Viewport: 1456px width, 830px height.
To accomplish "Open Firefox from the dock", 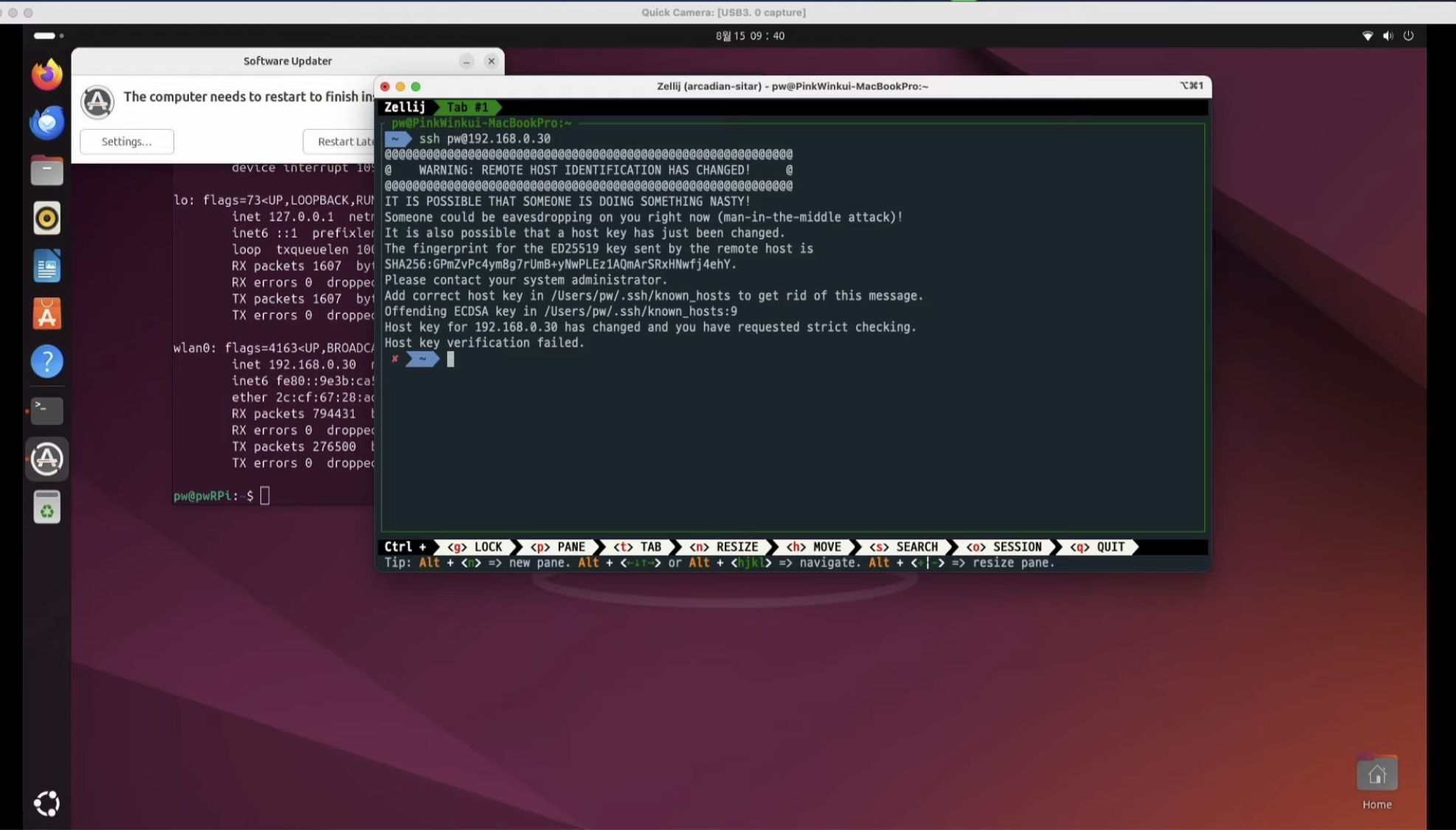I will [46, 75].
